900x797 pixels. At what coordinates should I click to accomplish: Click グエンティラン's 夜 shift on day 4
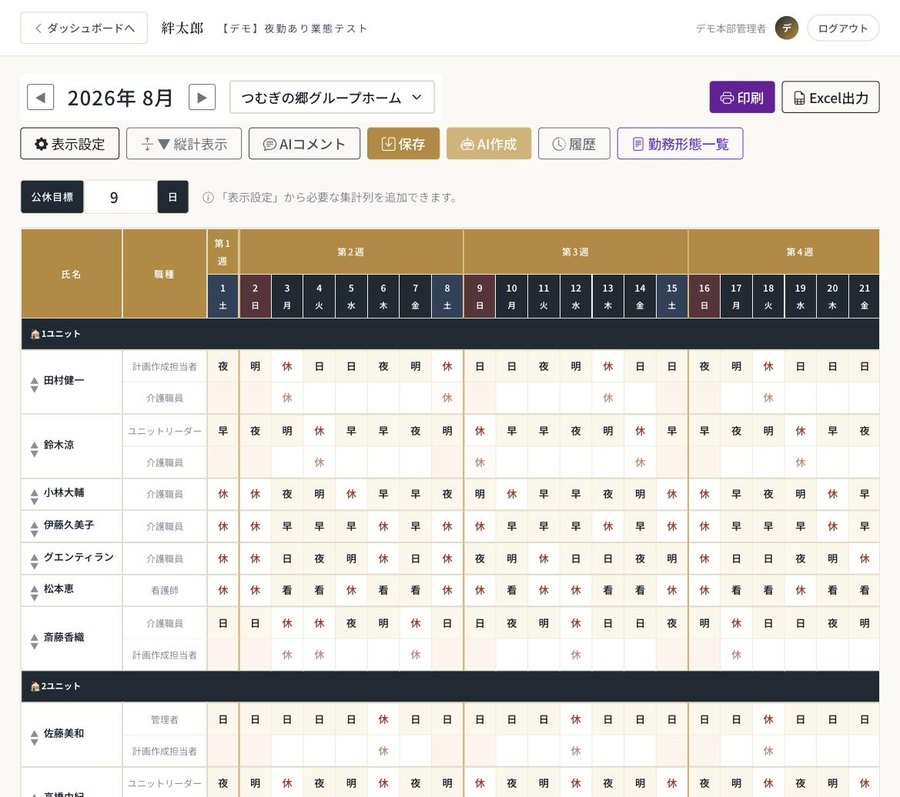pyautogui.click(x=319, y=558)
